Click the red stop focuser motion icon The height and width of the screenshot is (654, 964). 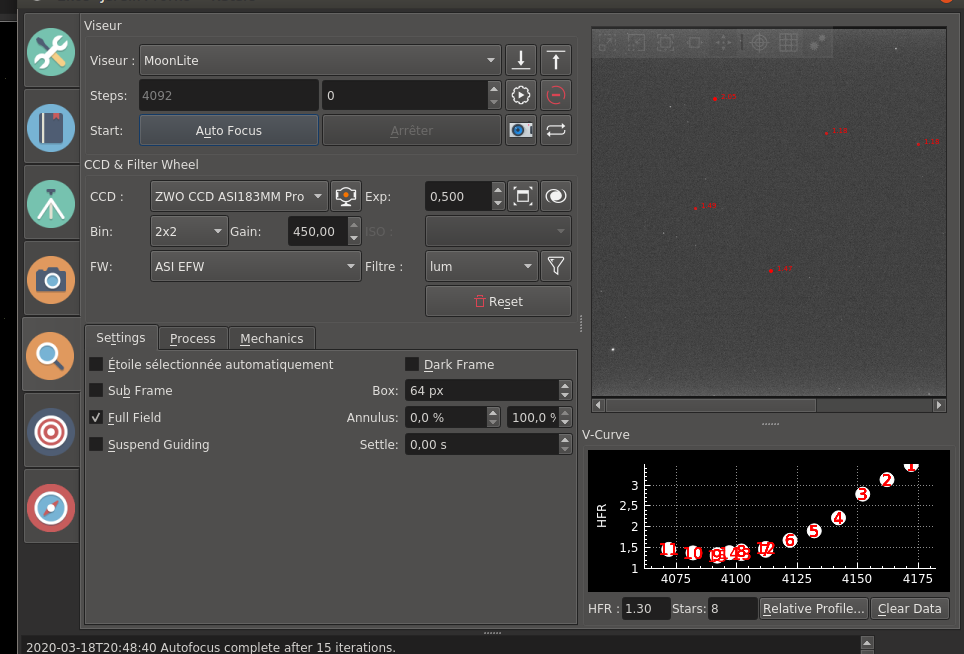click(556, 95)
